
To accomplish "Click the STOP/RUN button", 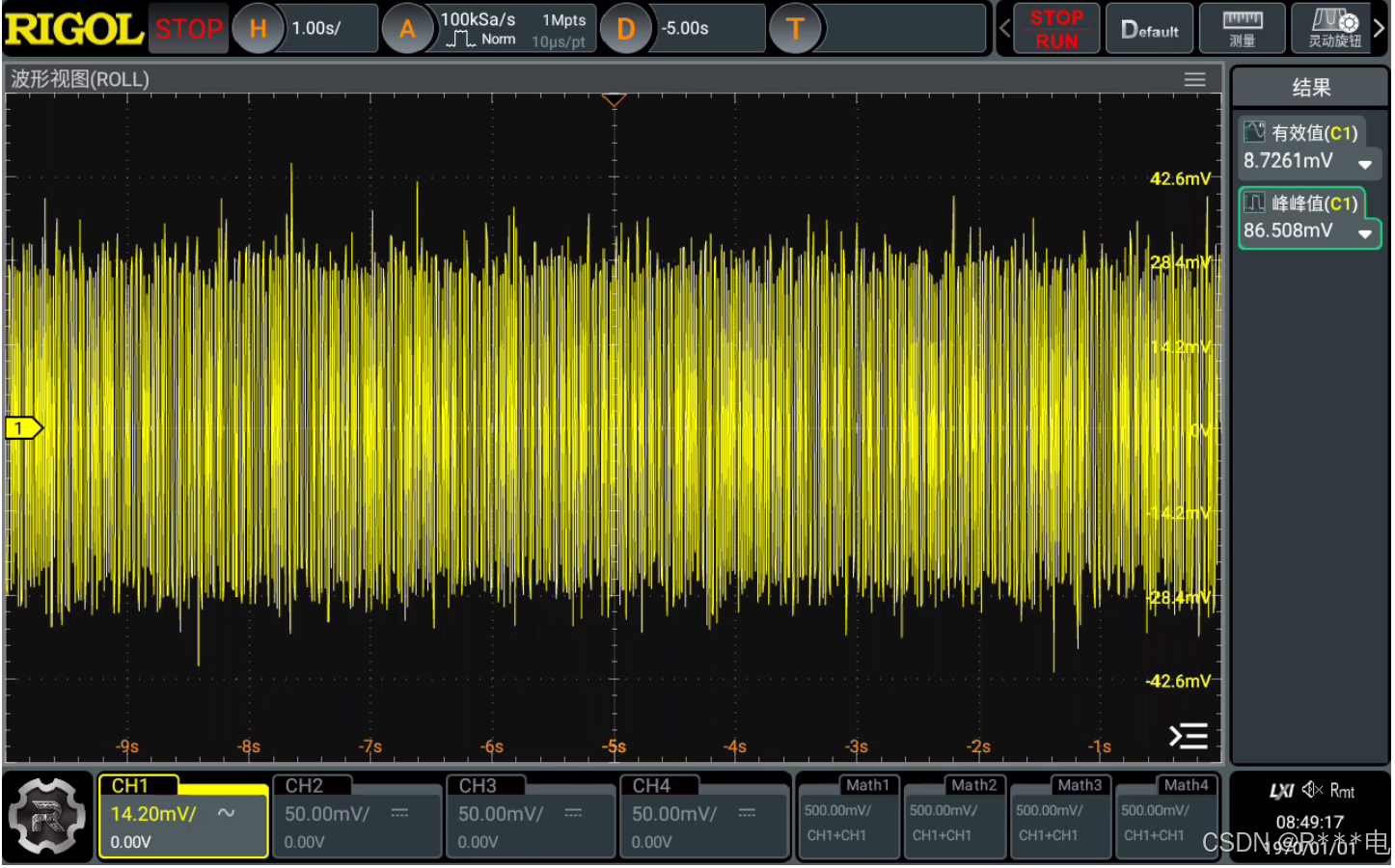I will (1056, 29).
